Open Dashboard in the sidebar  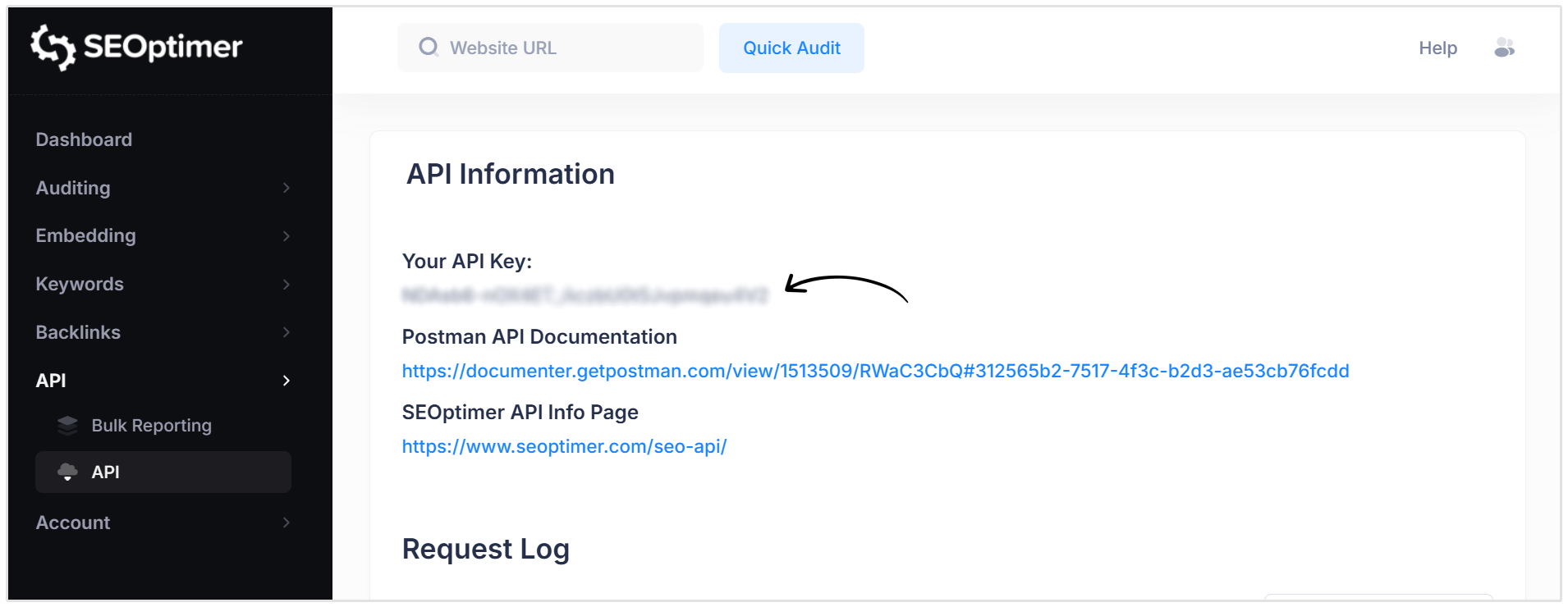coord(84,139)
